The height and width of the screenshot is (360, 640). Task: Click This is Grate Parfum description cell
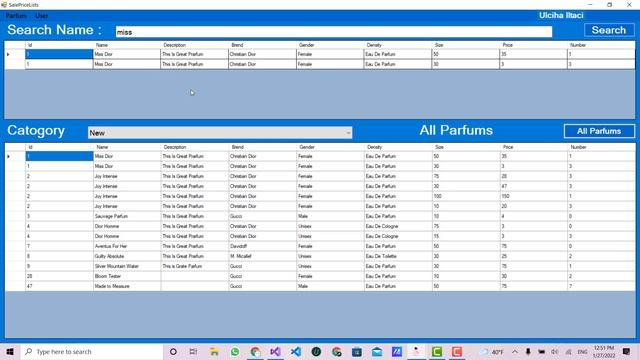(195, 266)
